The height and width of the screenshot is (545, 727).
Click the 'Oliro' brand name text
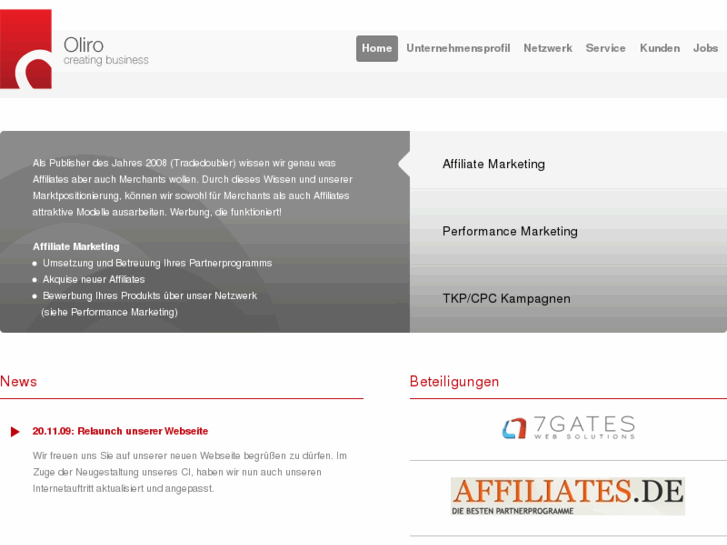pos(83,45)
